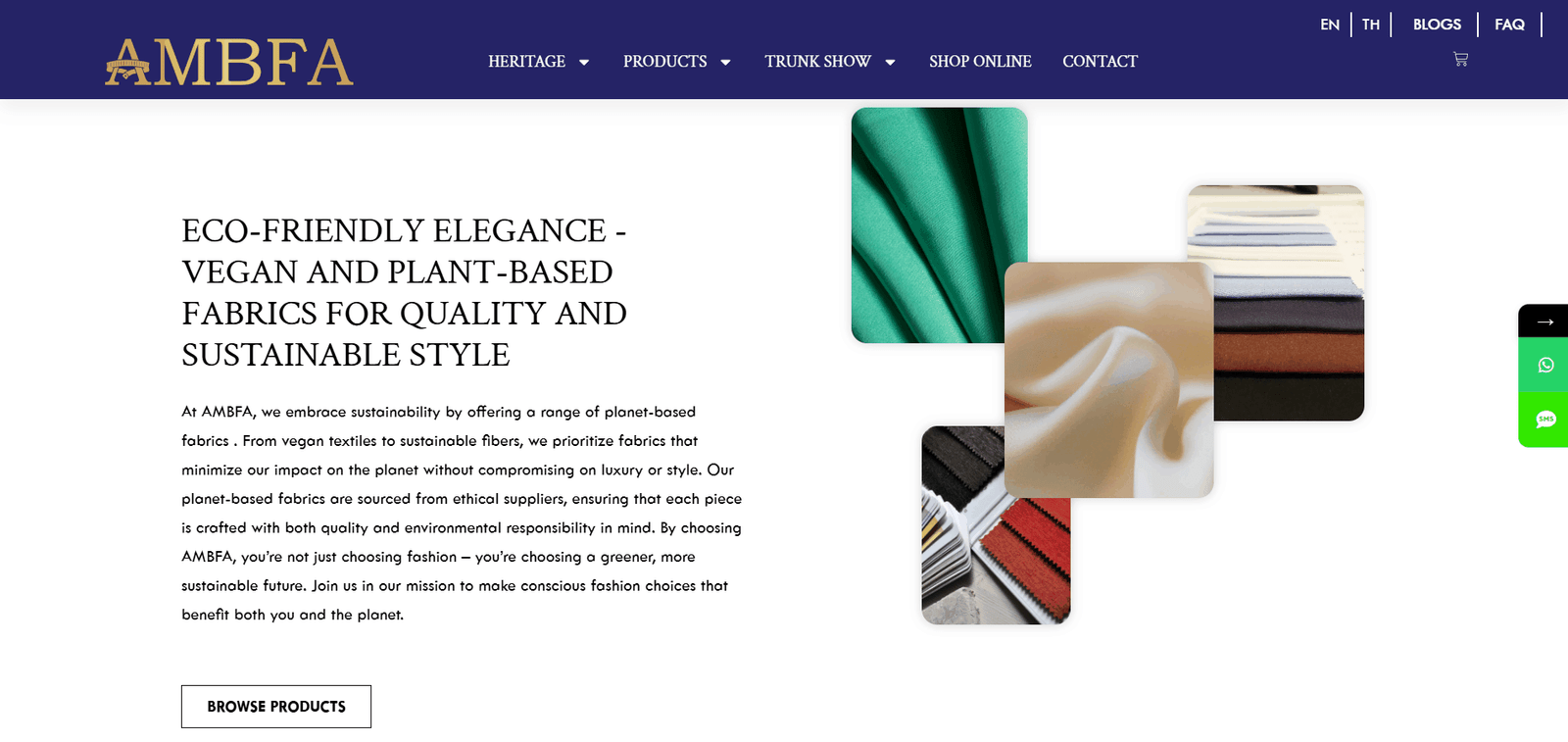The image size is (1568, 742).
Task: Open the Contact page
Action: [1100, 62]
